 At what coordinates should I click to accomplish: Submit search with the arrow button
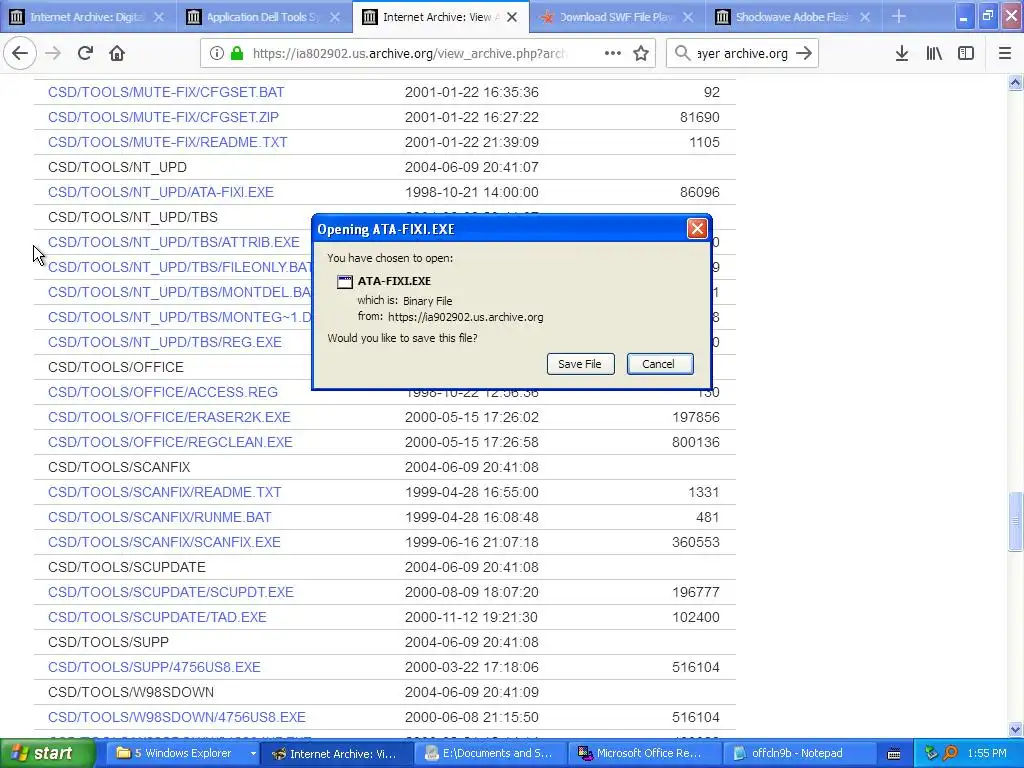click(x=804, y=54)
